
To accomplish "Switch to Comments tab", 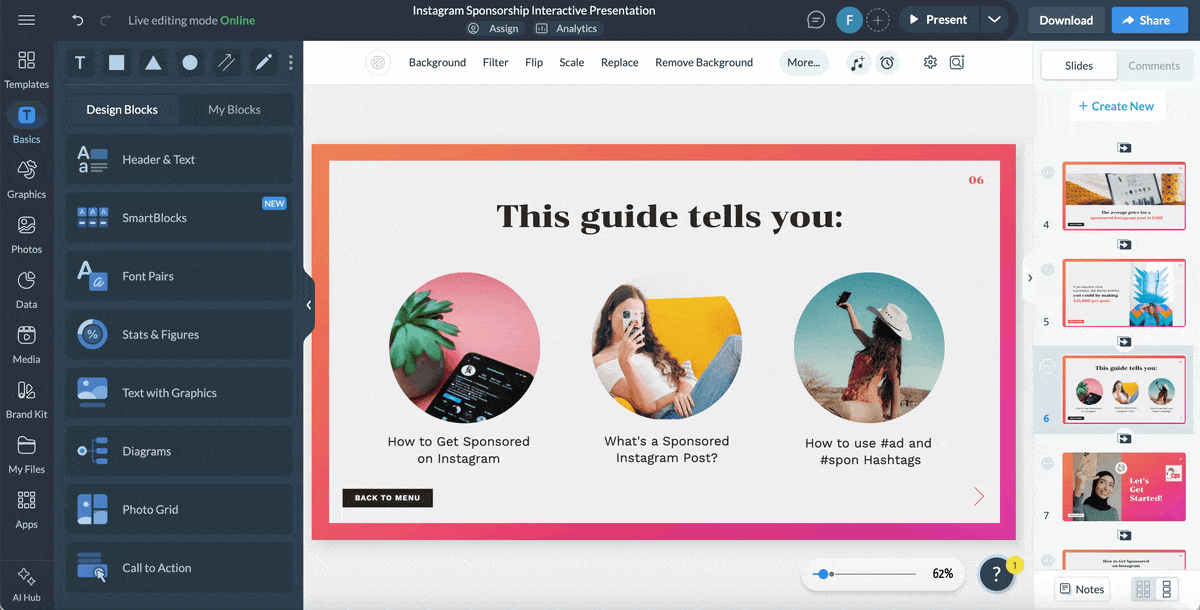I will pyautogui.click(x=1154, y=65).
